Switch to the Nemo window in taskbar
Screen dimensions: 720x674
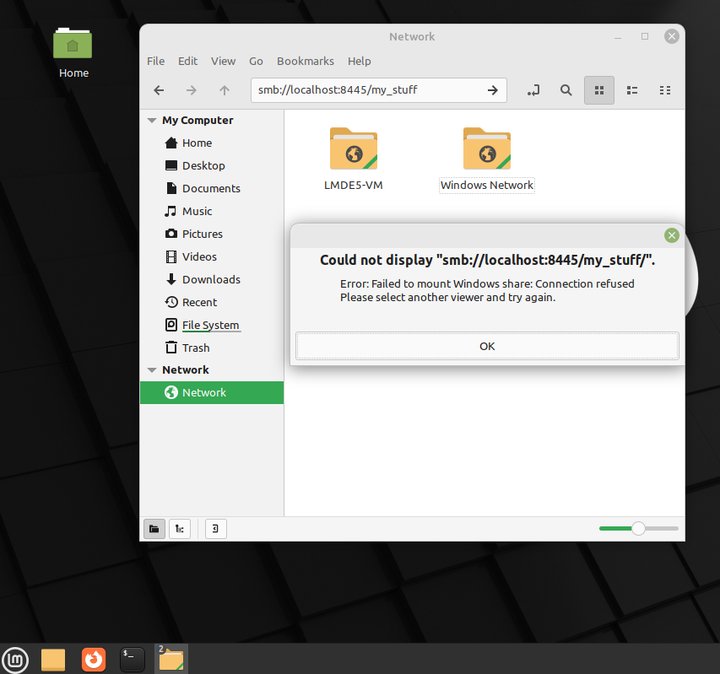coord(171,659)
